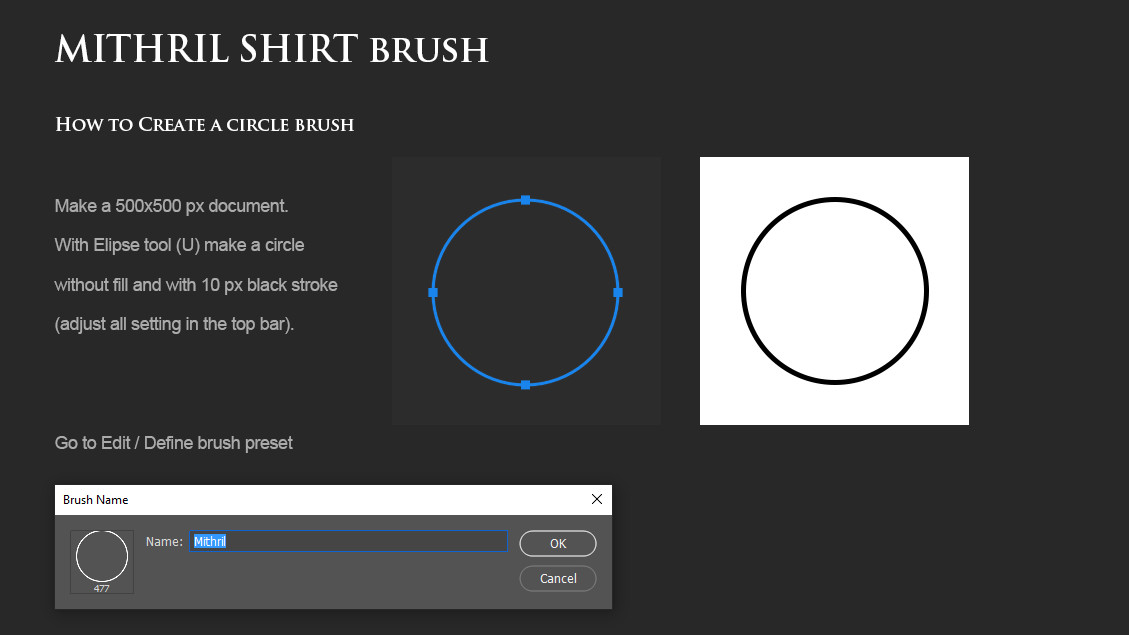Select the right anchor point of blue ellipse
Image resolution: width=1129 pixels, height=635 pixels.
coord(618,292)
